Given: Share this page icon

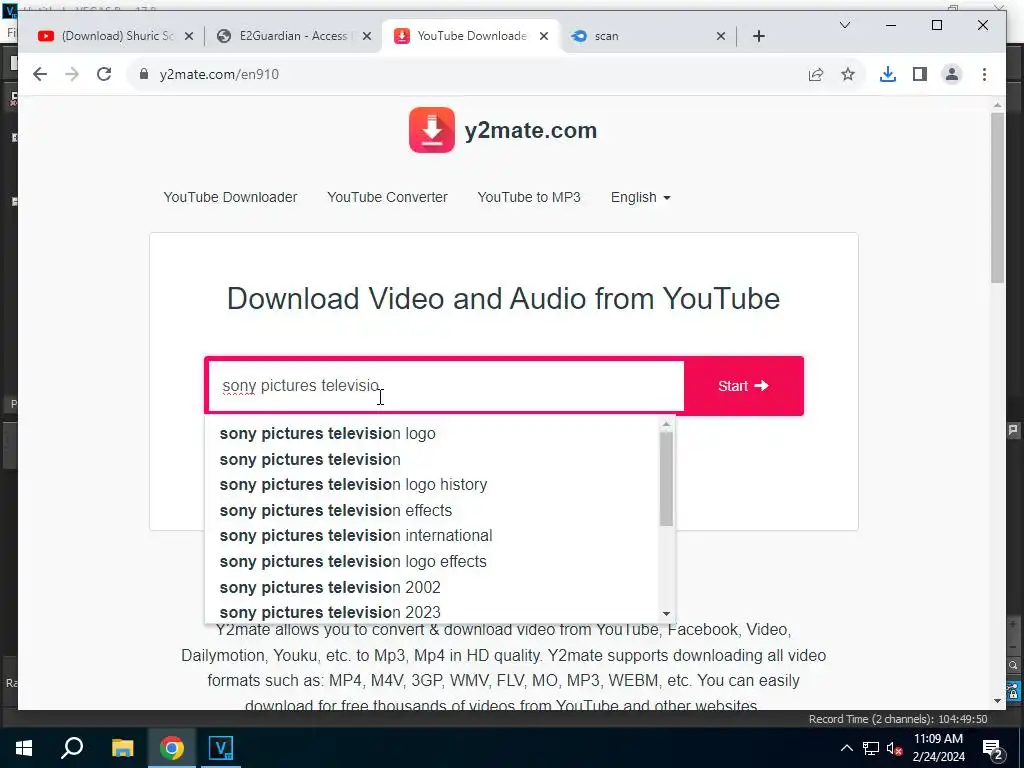Looking at the screenshot, I should click(816, 74).
